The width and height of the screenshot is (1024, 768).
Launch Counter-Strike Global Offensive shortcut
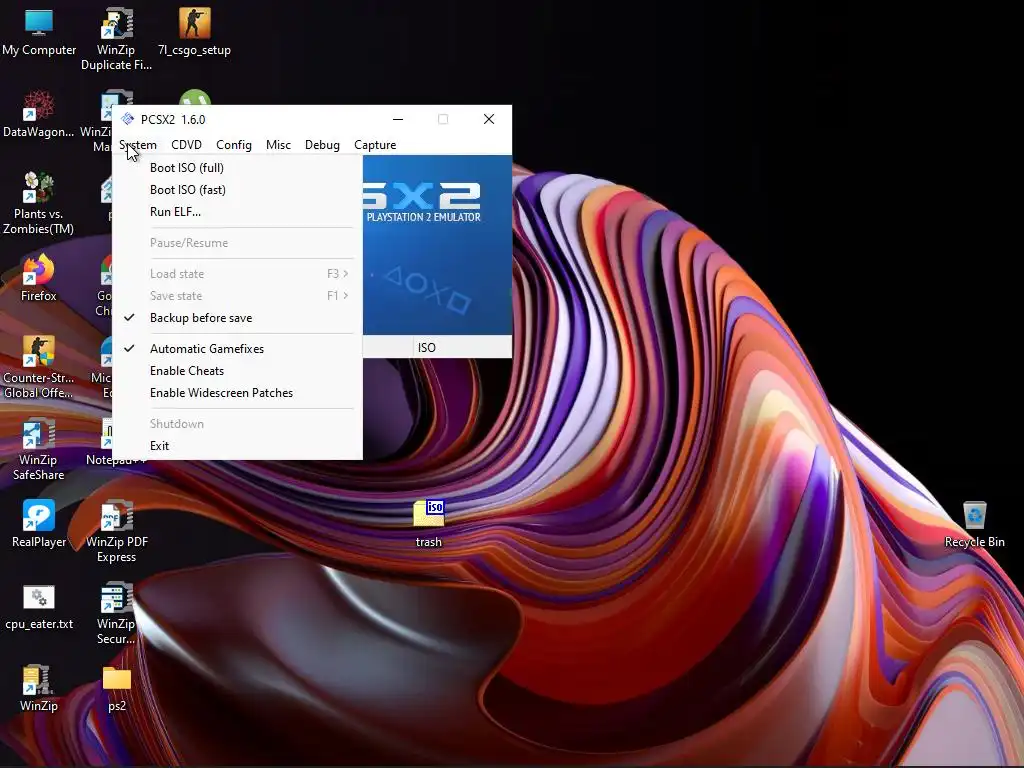[x=39, y=366]
